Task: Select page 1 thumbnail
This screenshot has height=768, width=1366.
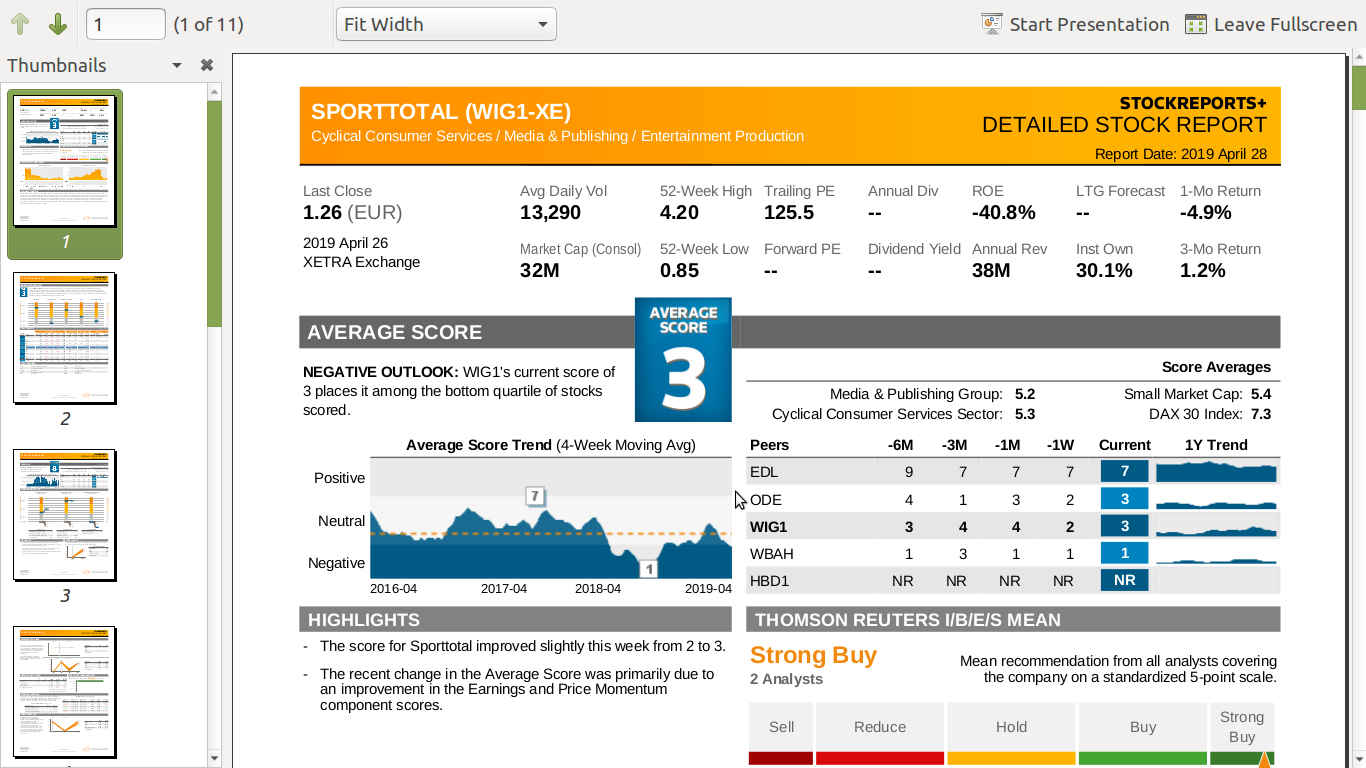Action: click(65, 162)
